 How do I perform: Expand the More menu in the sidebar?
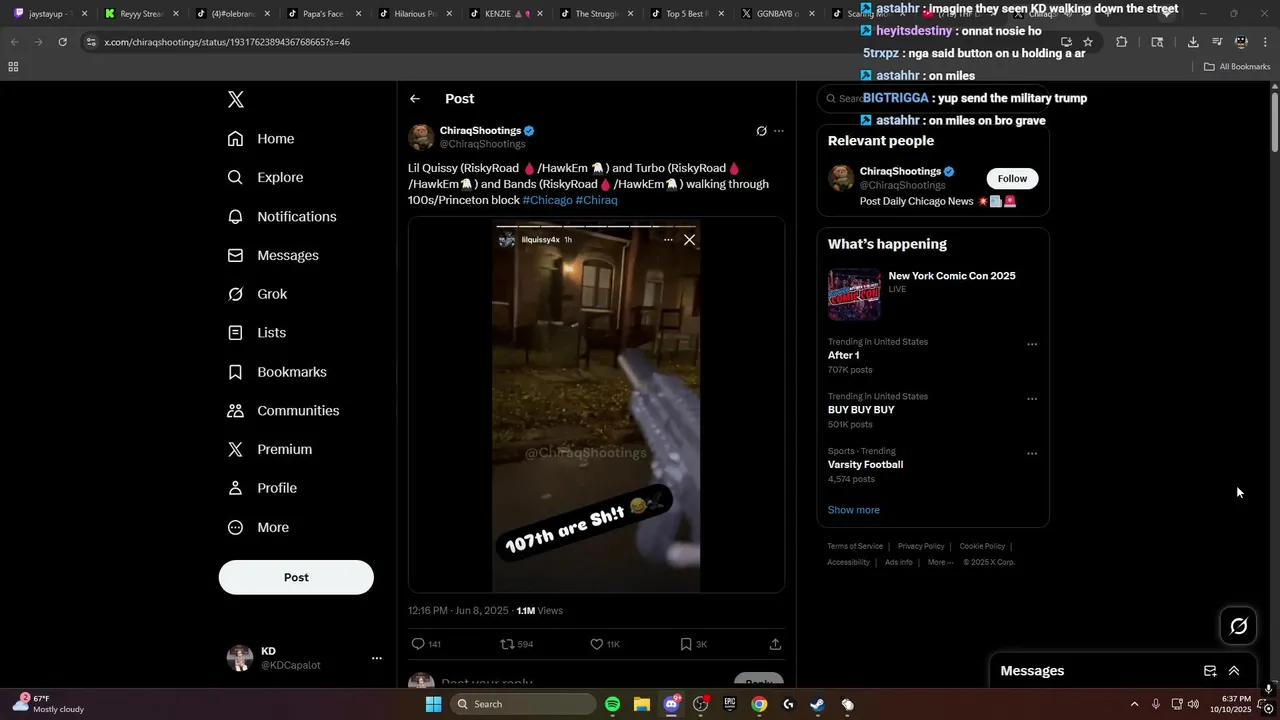pyautogui.click(x=258, y=528)
